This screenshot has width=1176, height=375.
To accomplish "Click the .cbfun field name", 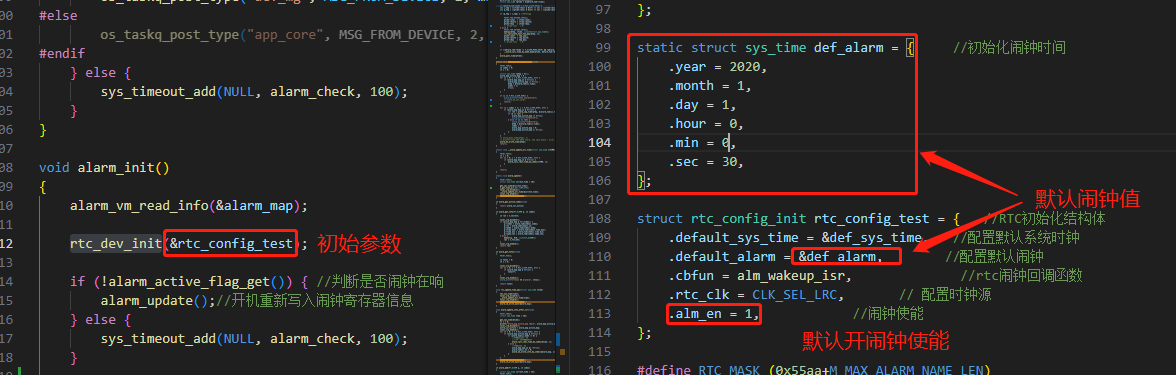I will pos(692,275).
